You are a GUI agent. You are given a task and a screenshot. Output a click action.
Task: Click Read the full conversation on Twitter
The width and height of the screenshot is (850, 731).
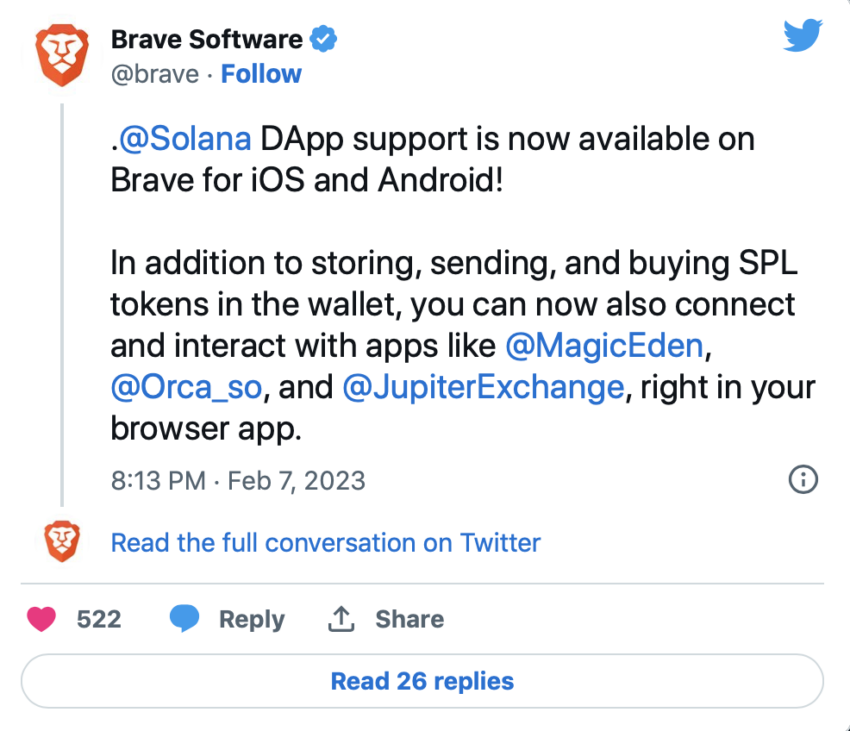pos(326,543)
